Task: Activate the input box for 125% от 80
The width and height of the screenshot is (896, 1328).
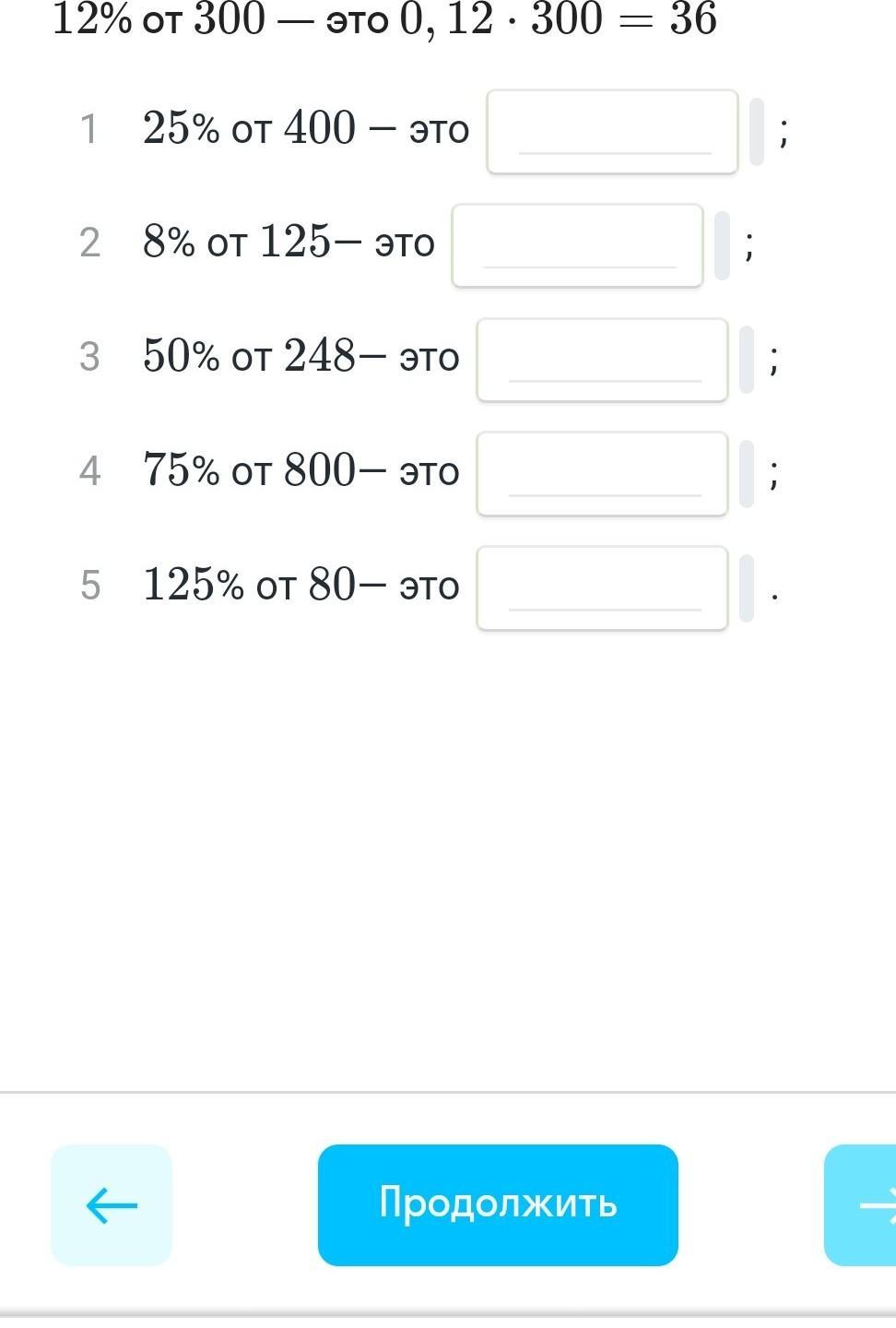Action: tap(602, 588)
